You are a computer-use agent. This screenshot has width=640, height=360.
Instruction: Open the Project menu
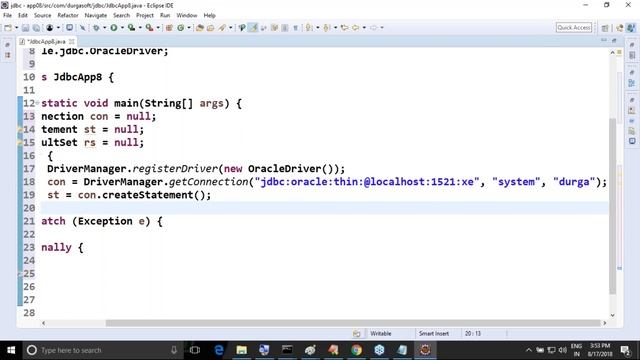pos(144,15)
